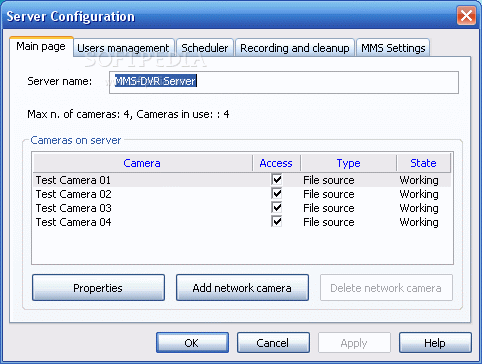Select the MMS Settings tab
Viewport: 482px width, 364px height.
393,48
